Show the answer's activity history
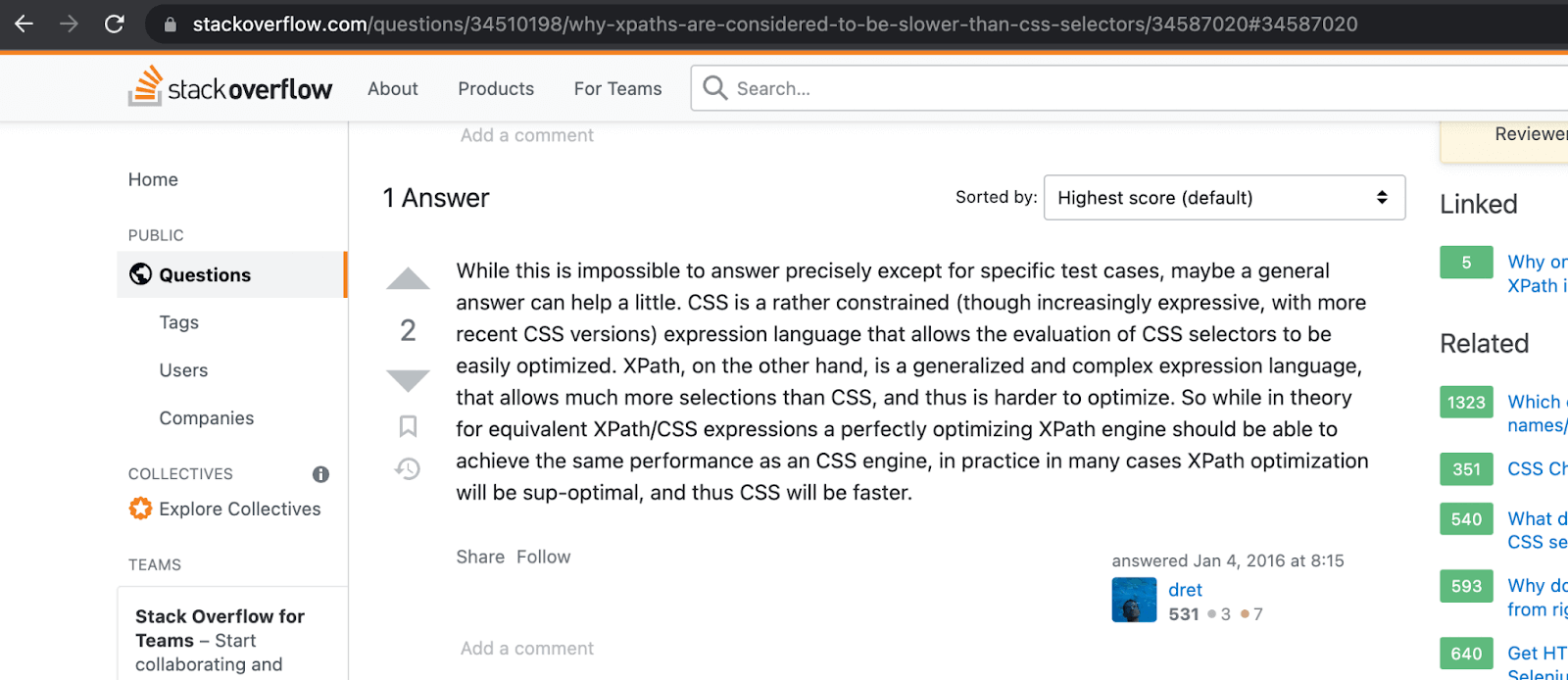 (408, 469)
